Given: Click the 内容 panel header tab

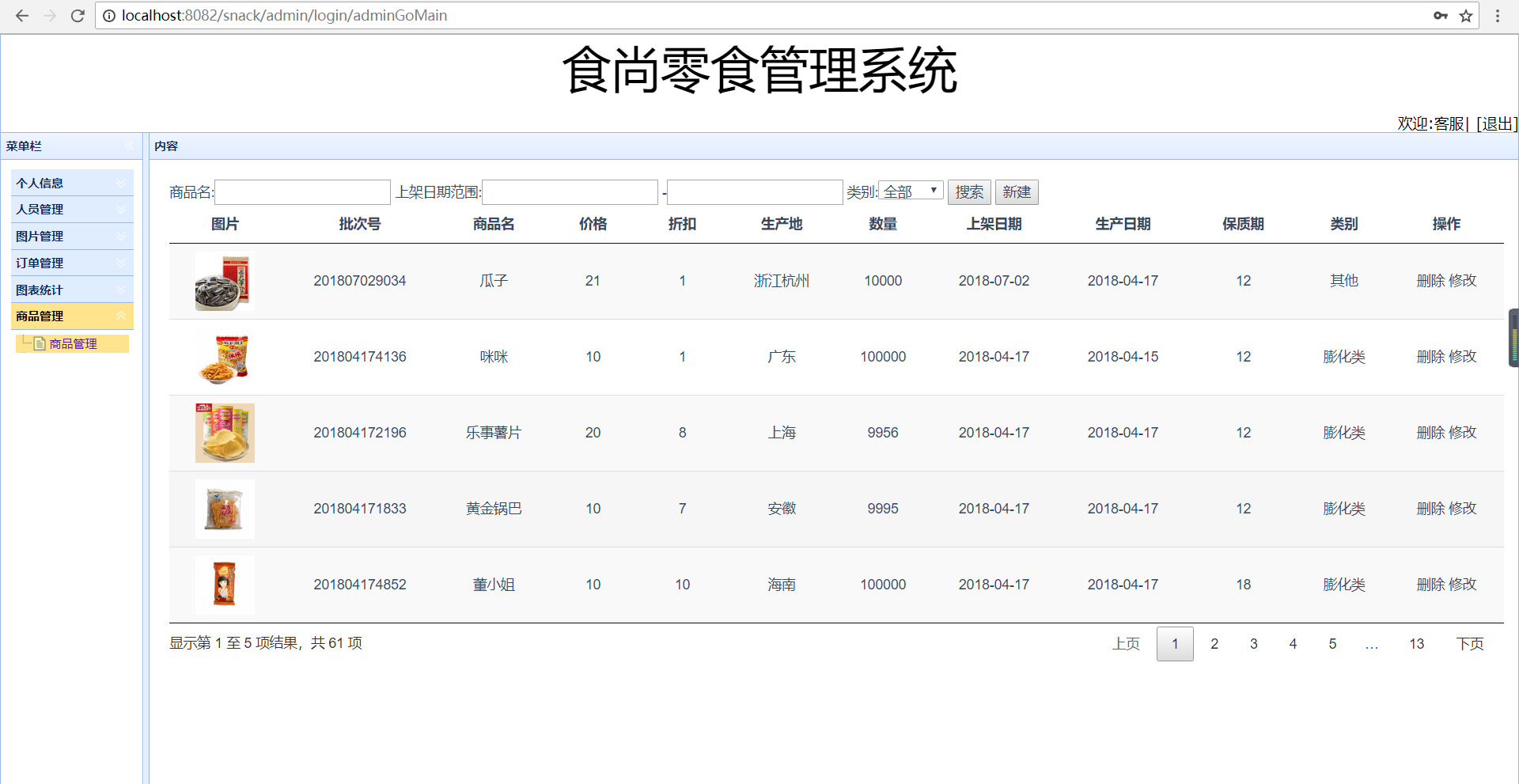Looking at the screenshot, I should click(x=166, y=146).
